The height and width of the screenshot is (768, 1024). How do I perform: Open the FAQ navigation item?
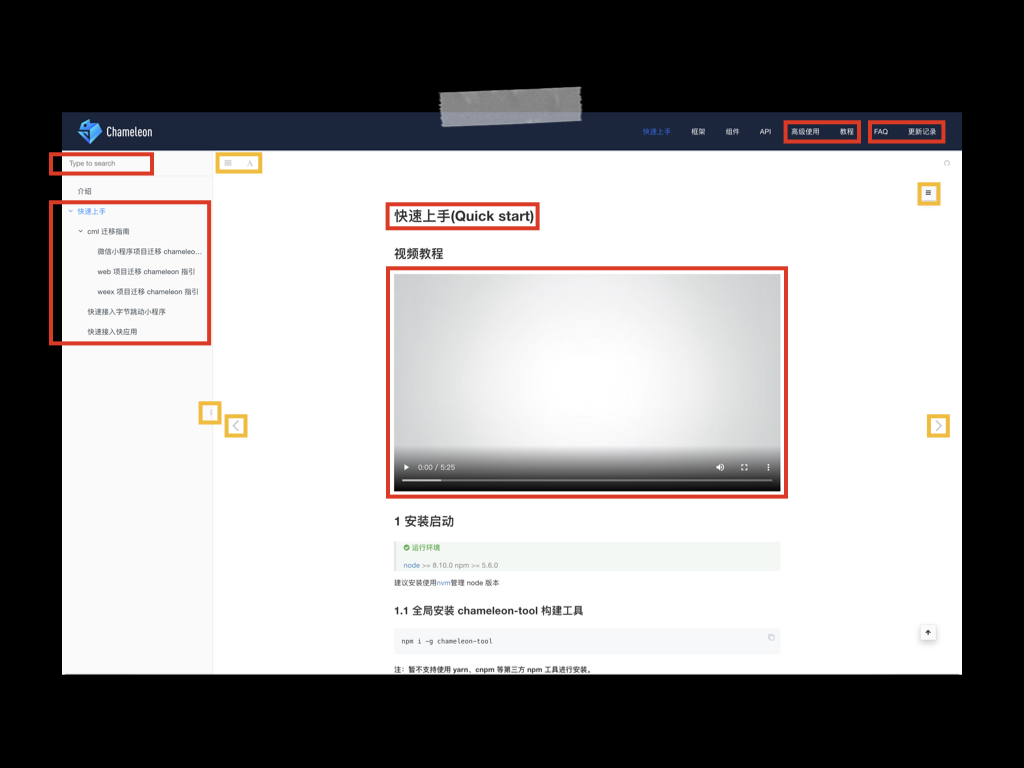(881, 132)
